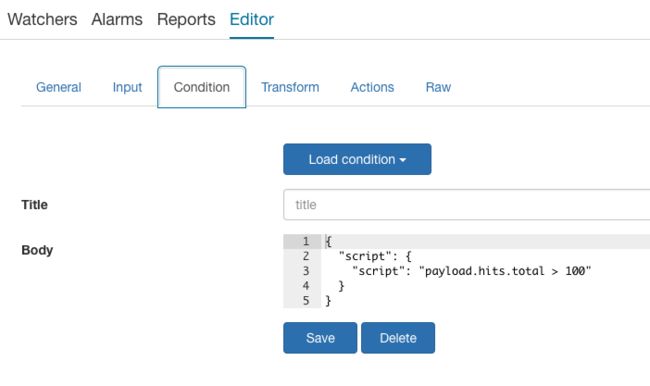
Task: Focus the Title input field
Action: click(467, 205)
